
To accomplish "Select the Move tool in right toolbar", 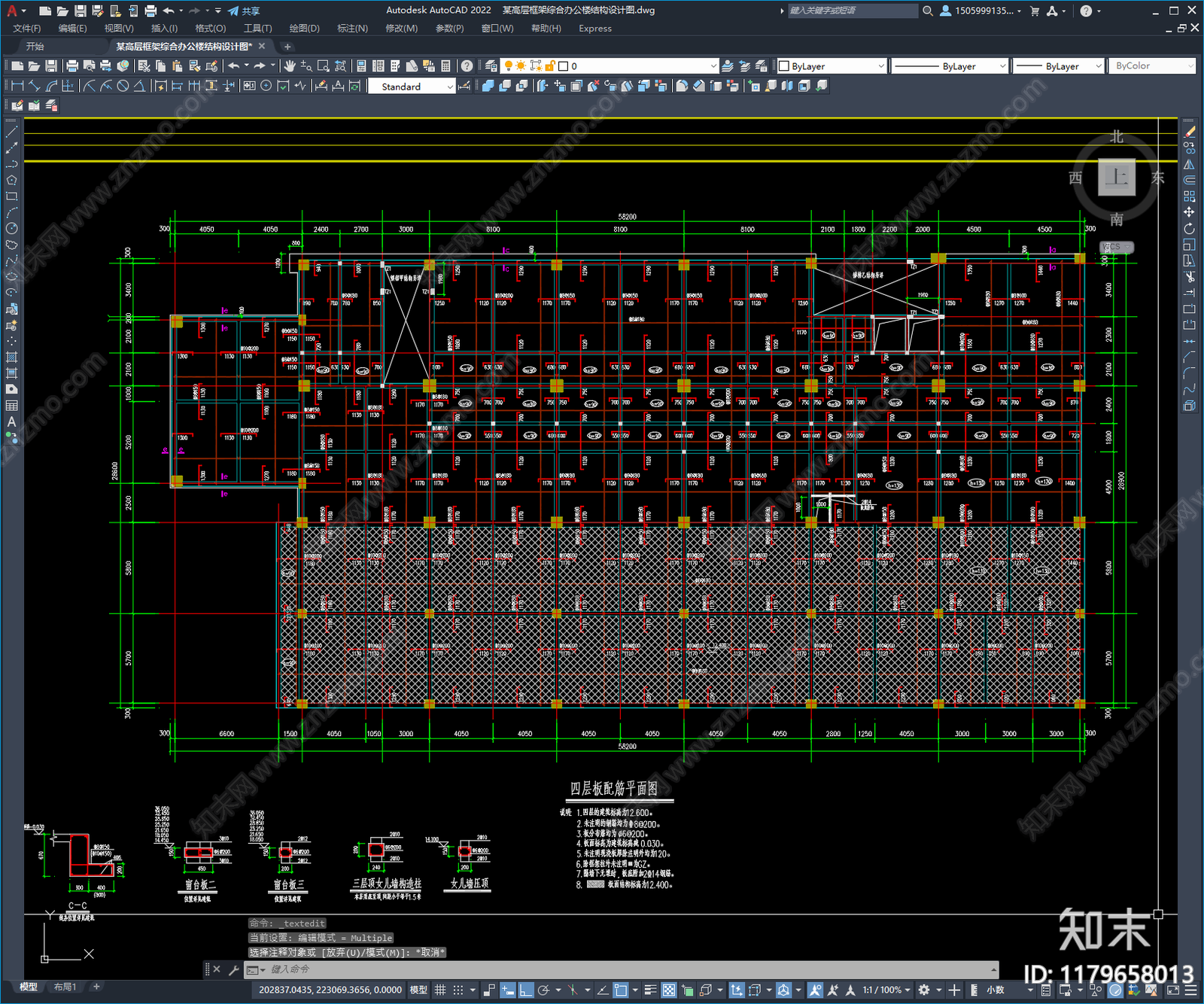I will click(x=1189, y=212).
